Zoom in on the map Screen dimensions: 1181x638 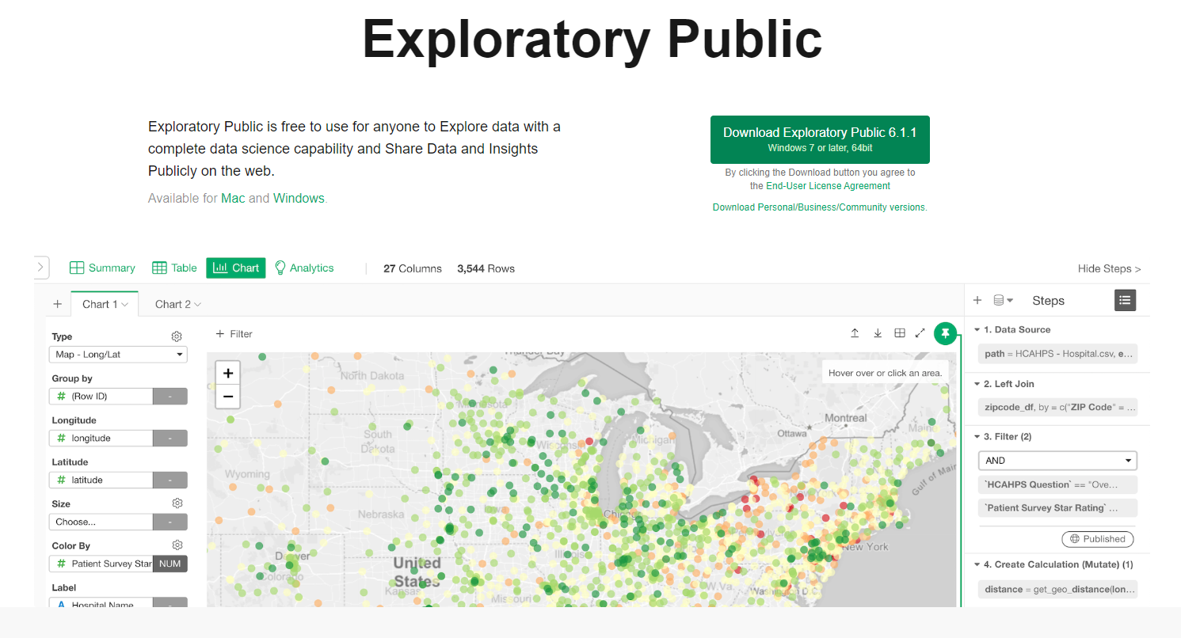[228, 373]
